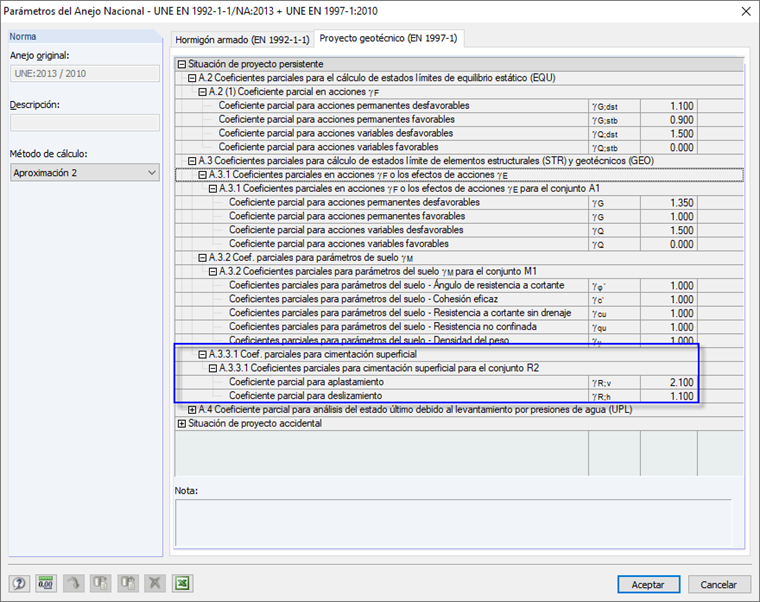Export table with the green Excel icon
The width and height of the screenshot is (760, 602).
(183, 583)
